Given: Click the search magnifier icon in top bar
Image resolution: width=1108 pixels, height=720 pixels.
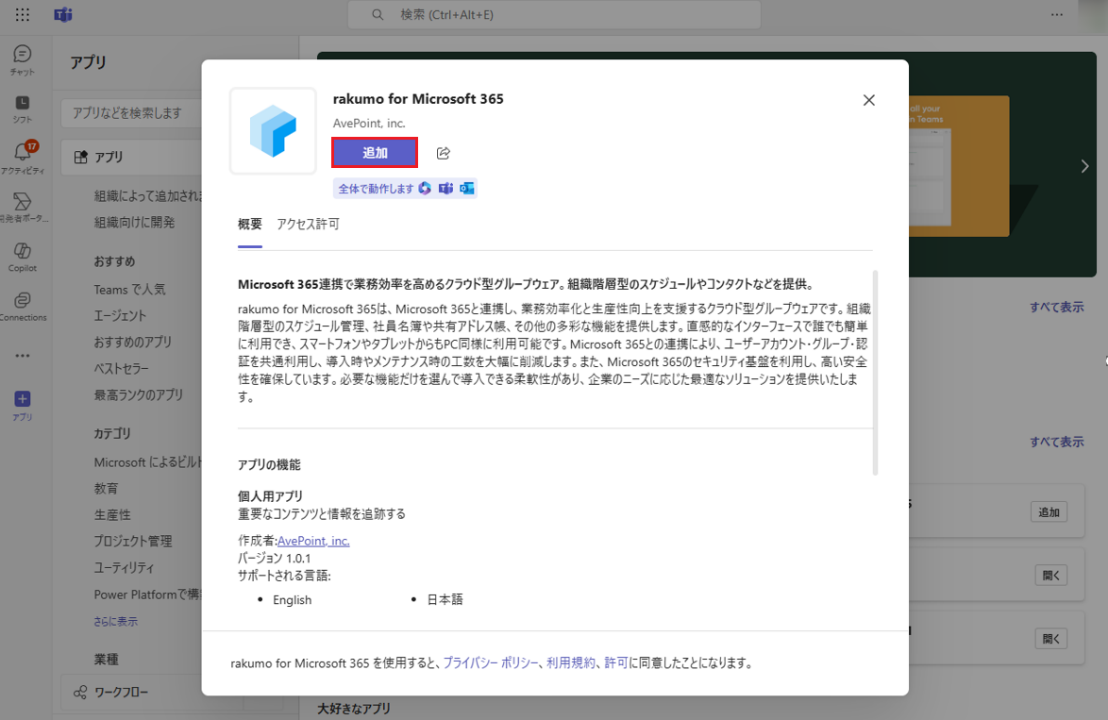Looking at the screenshot, I should coord(377,14).
